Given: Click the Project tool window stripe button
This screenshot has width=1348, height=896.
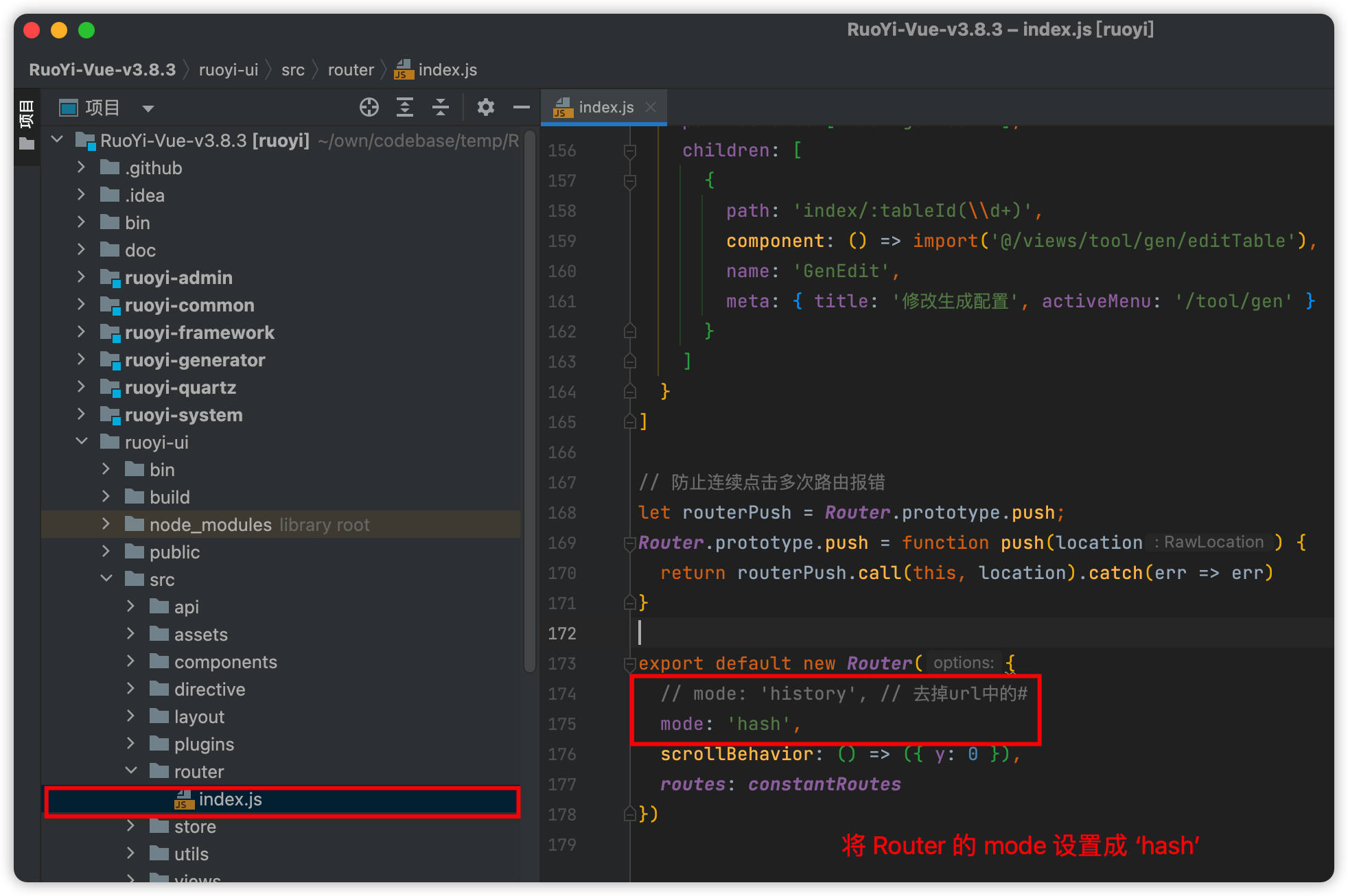Looking at the screenshot, I should coord(27,115).
